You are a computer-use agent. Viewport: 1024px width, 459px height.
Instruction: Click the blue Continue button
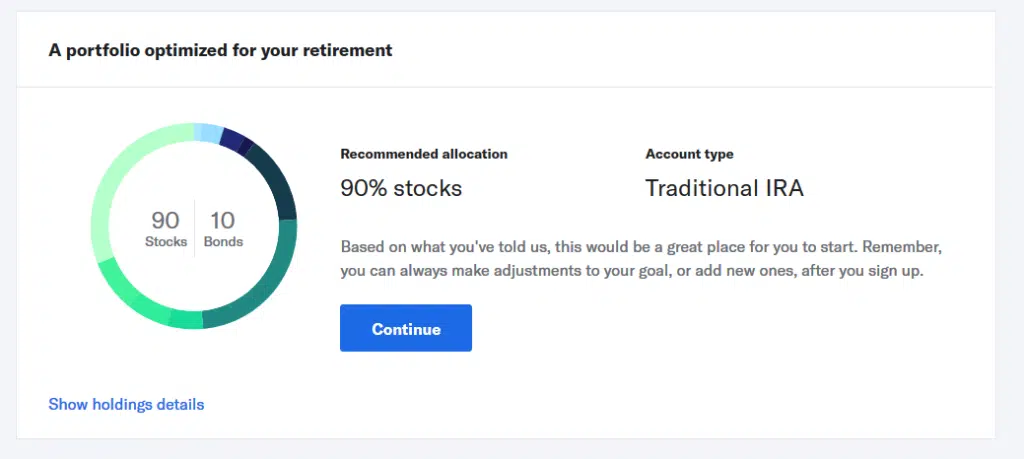pos(405,328)
